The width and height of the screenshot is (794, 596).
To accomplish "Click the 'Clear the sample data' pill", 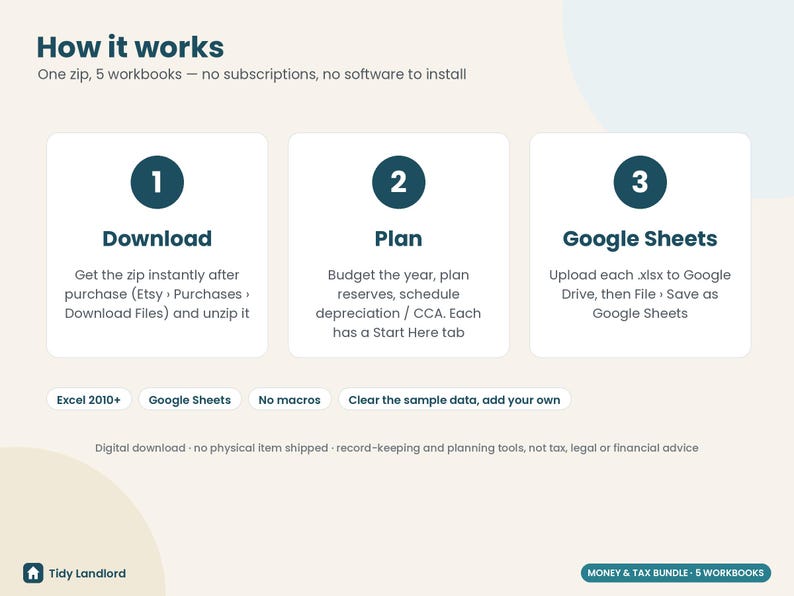I will pos(454,400).
